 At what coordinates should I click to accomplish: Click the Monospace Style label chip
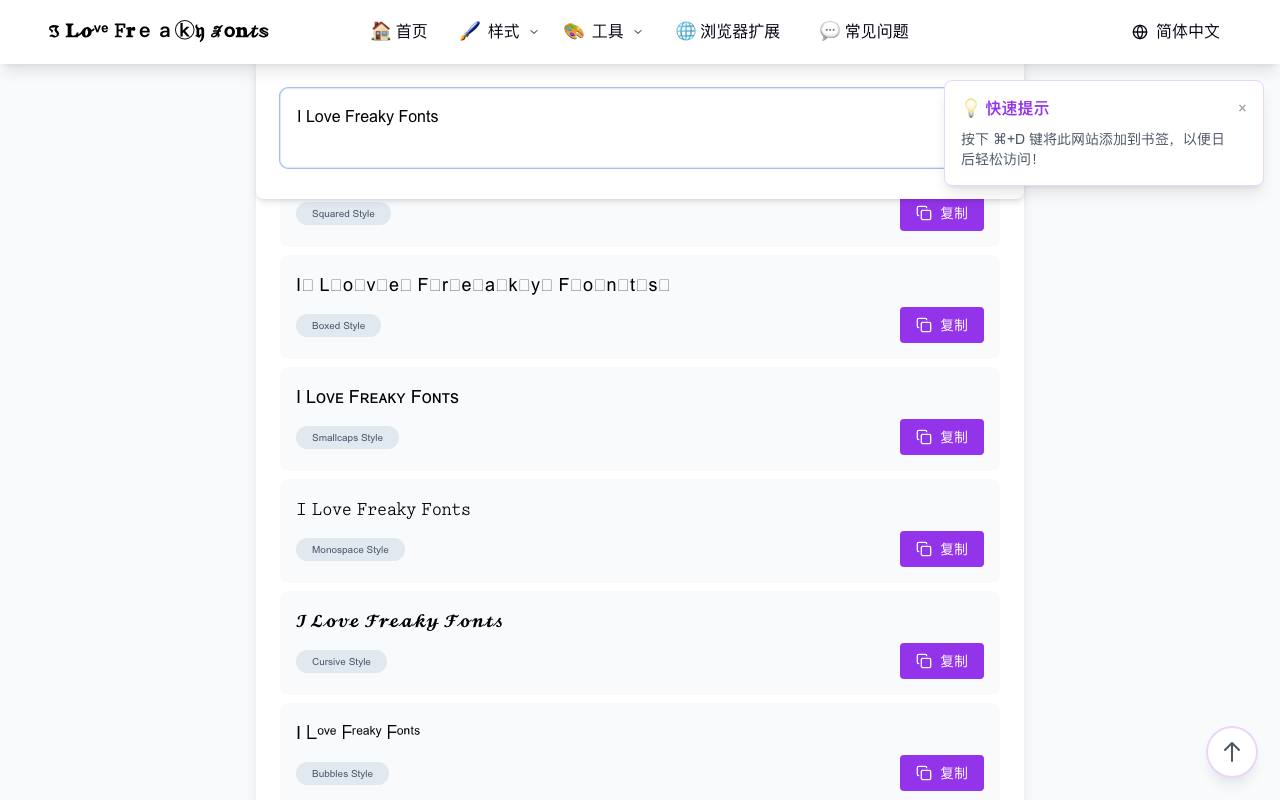[350, 549]
